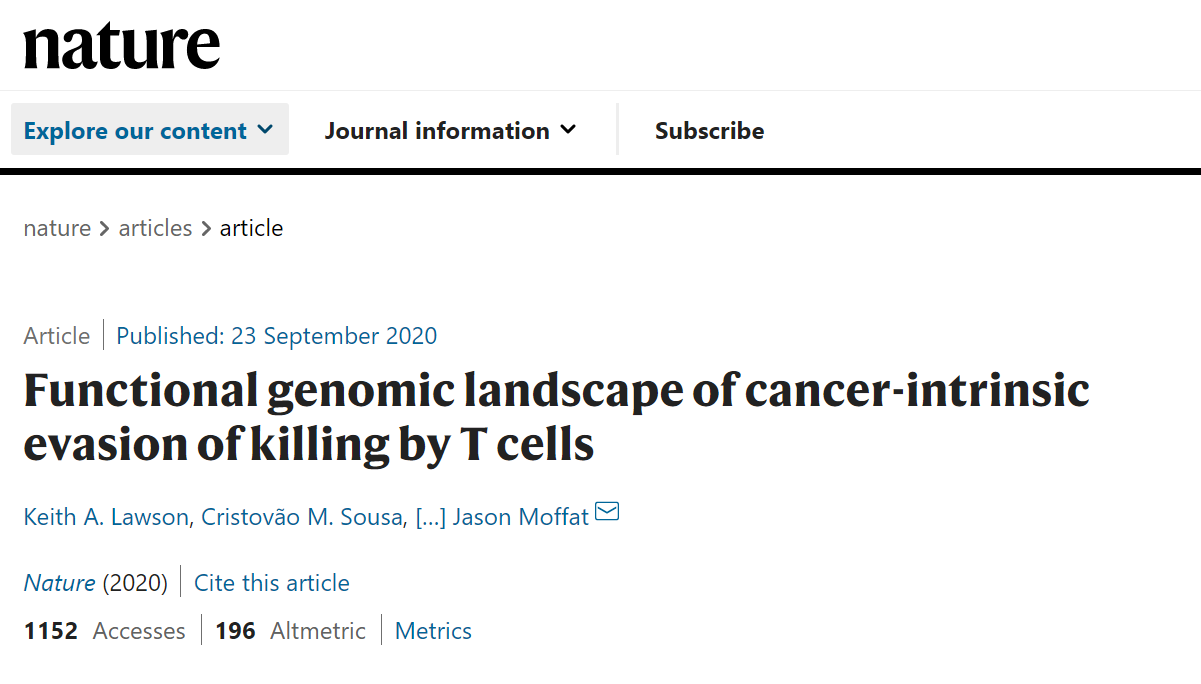1201x684 pixels.
Task: Open author Jason Moffat
Action: pos(521,517)
